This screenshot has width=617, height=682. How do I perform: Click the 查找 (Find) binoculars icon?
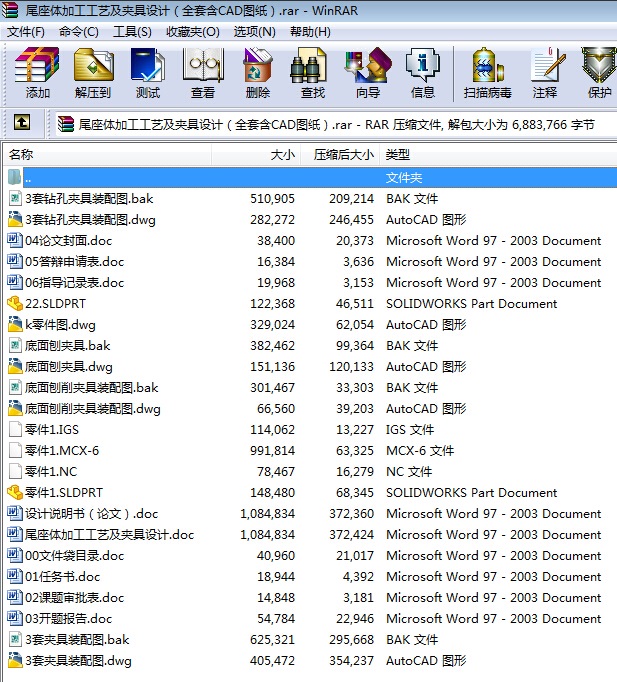point(309,65)
